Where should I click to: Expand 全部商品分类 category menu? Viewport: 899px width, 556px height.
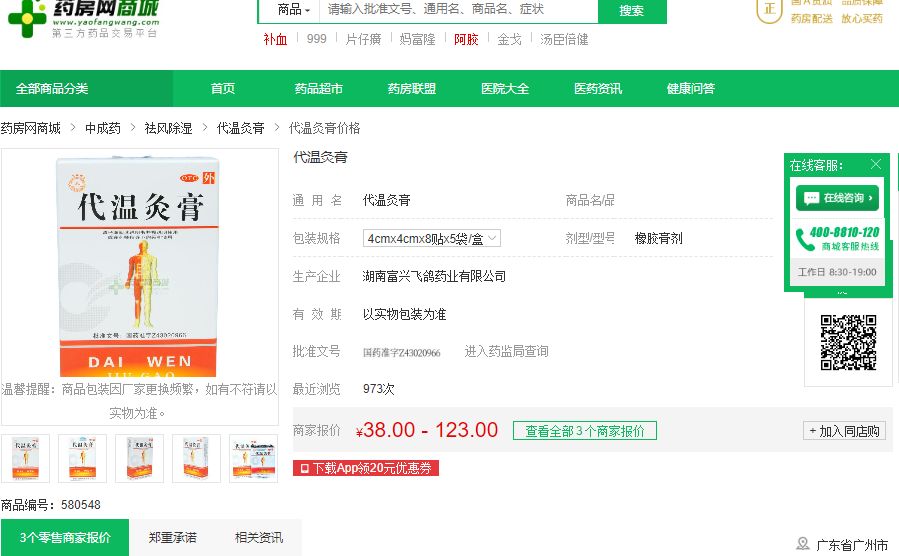(x=86, y=88)
